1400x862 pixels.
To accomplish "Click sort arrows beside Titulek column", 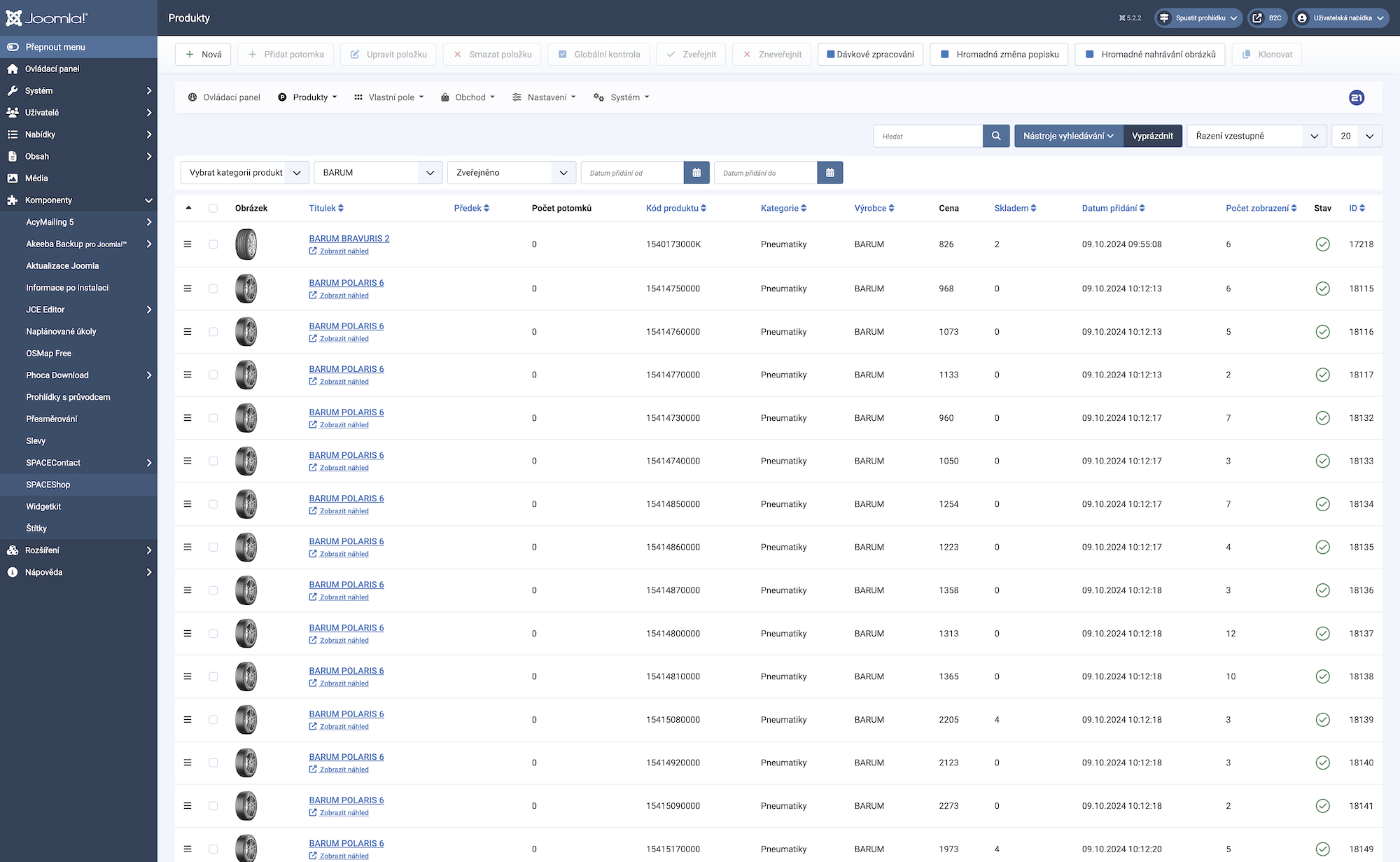I will 341,208.
